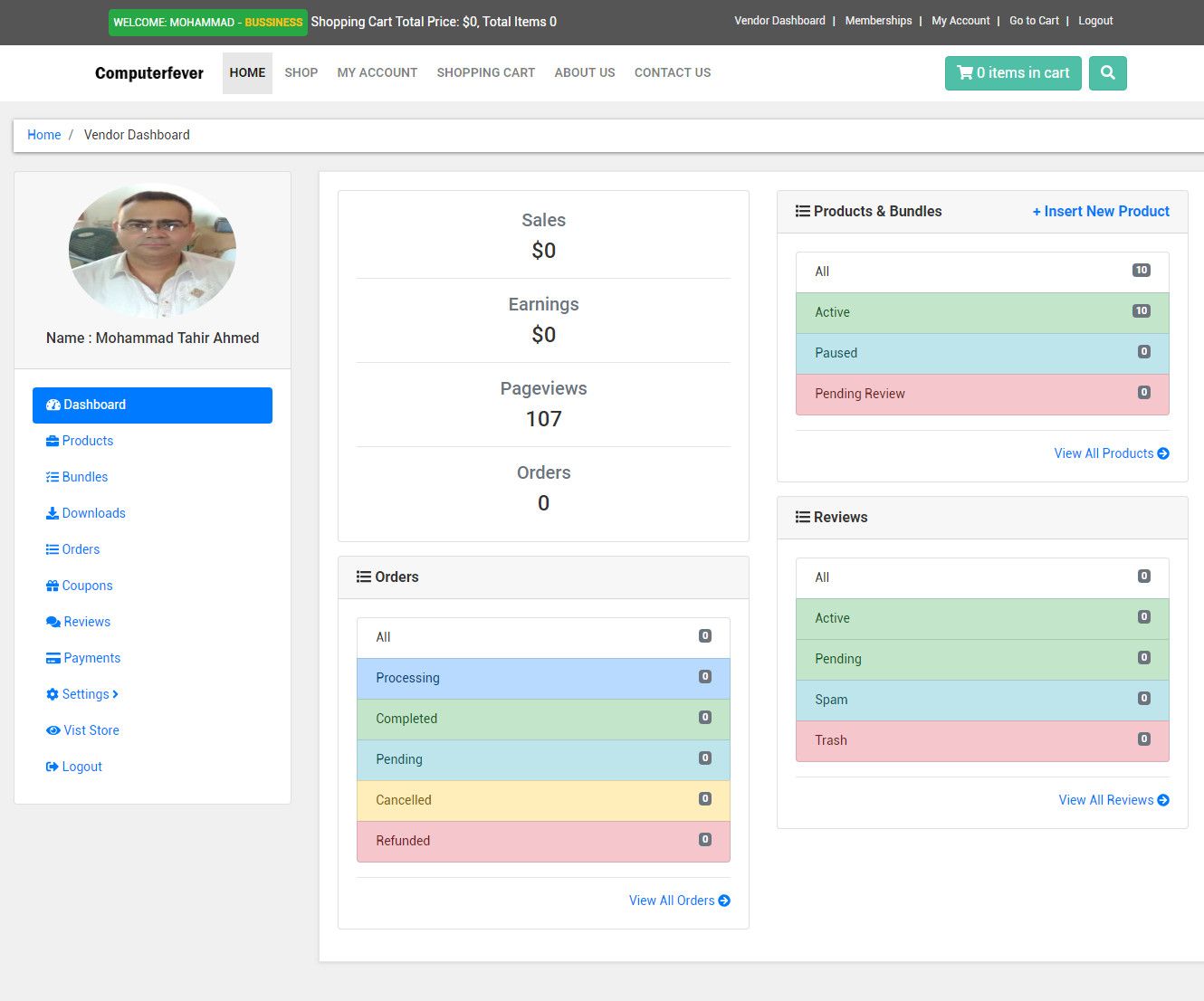Open the Shop menu item

(x=301, y=72)
